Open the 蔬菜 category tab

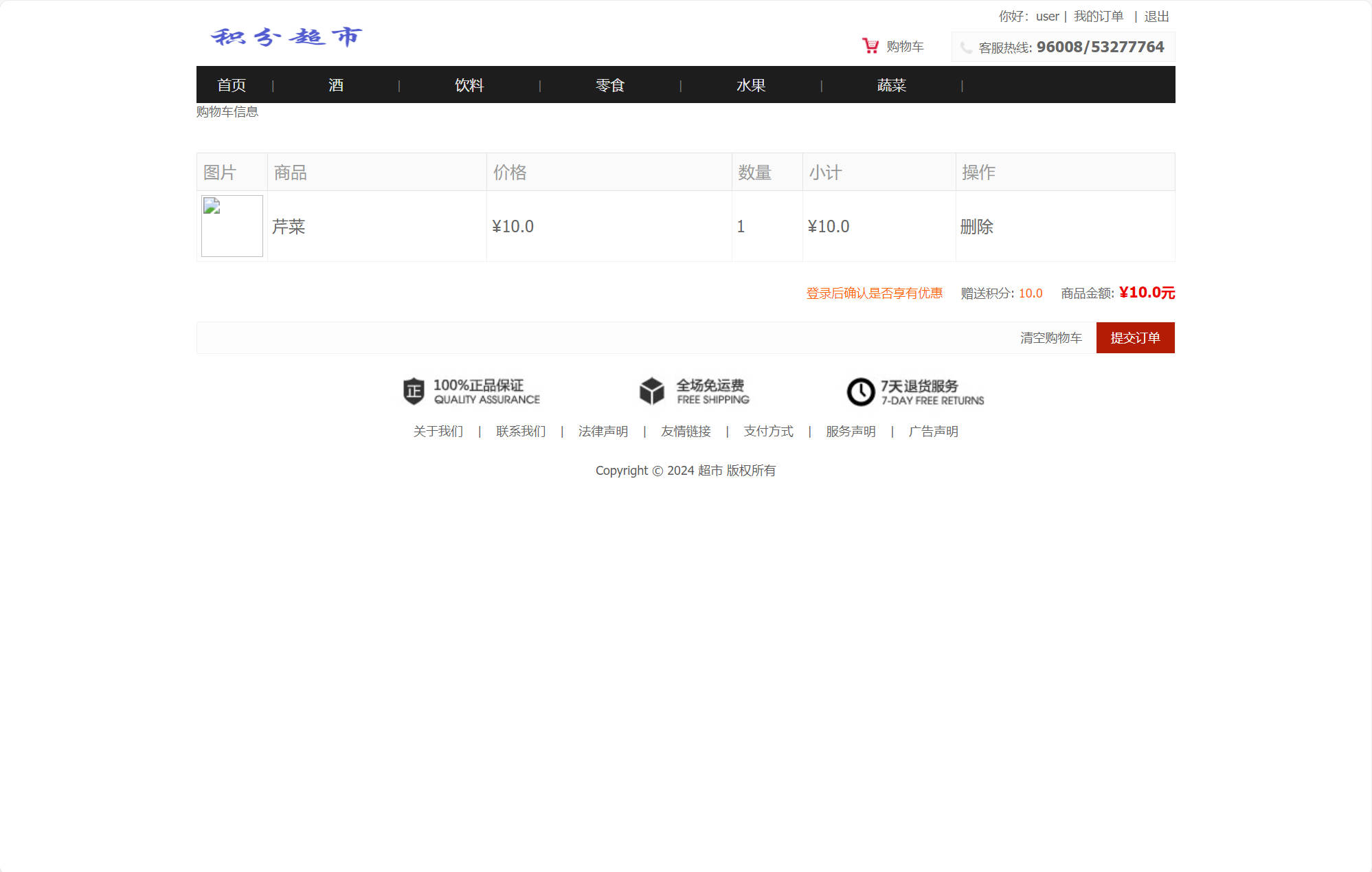(892, 85)
